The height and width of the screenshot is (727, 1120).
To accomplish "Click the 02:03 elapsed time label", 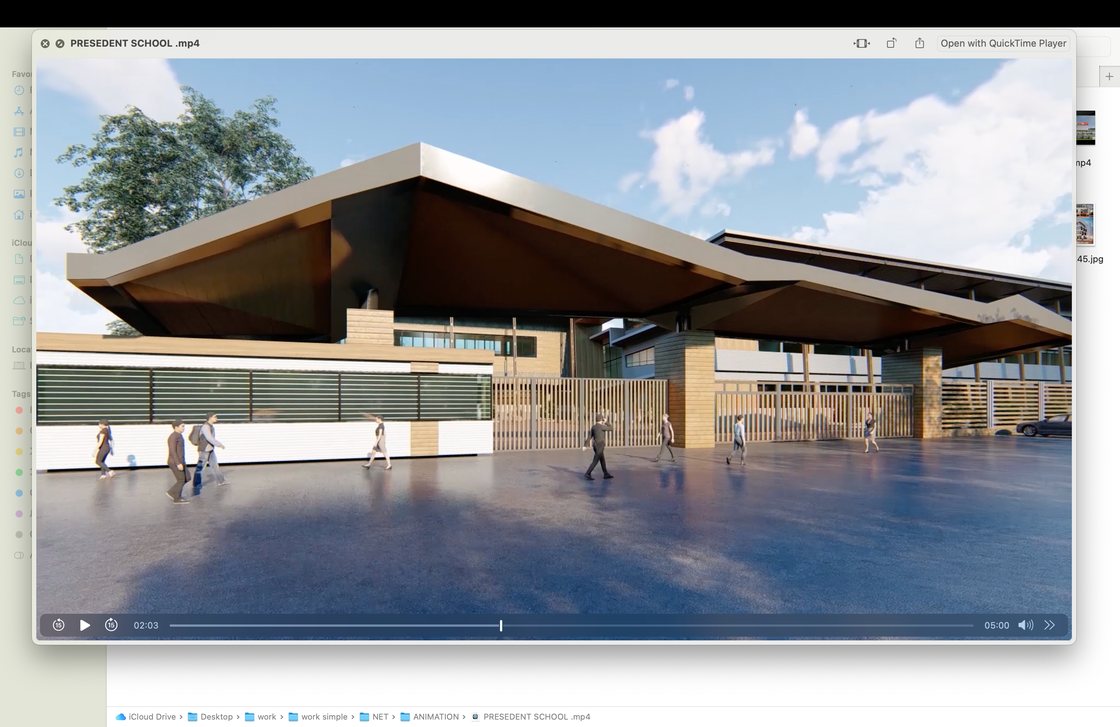I will pyautogui.click(x=146, y=626).
